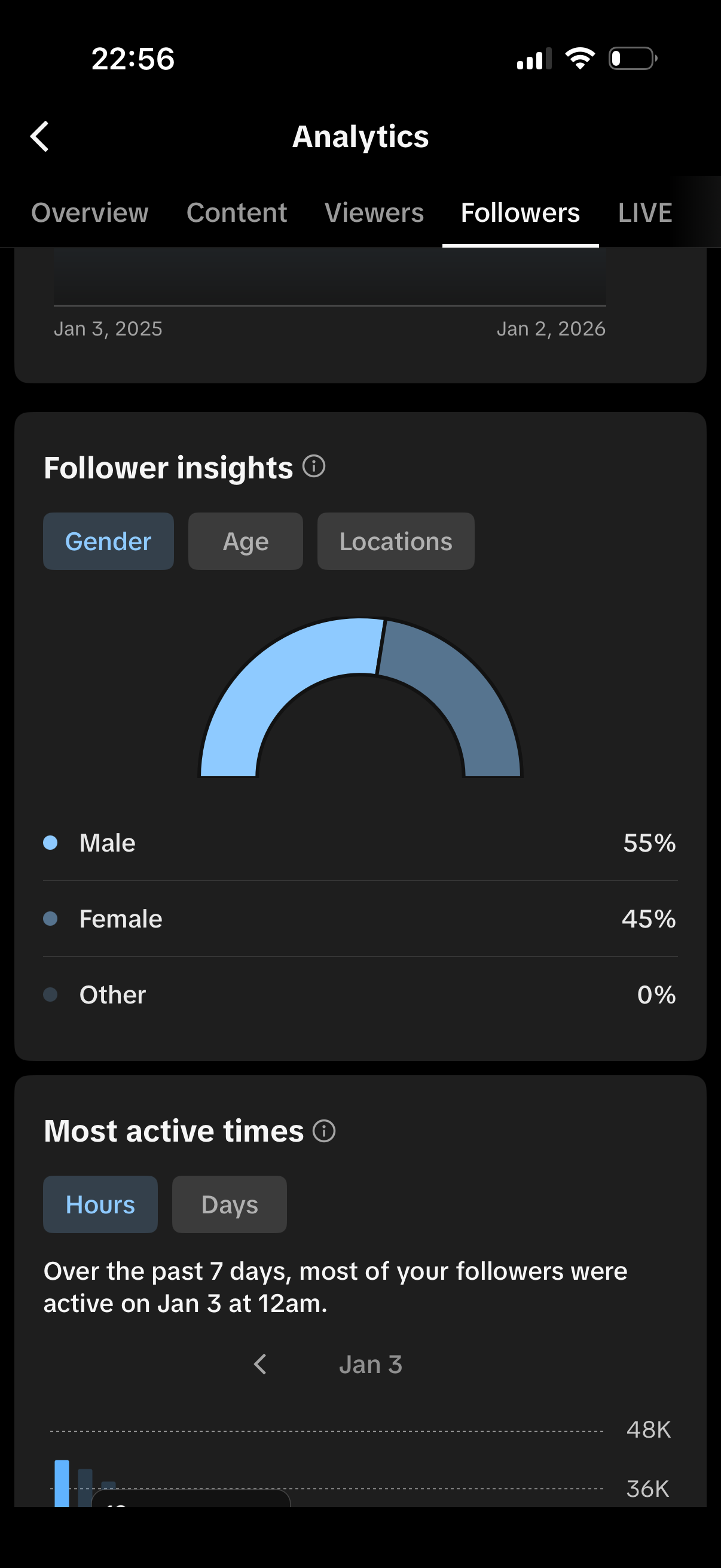This screenshot has height=1568, width=721.
Task: Tap the light blue Male legend dot
Action: pyautogui.click(x=50, y=843)
